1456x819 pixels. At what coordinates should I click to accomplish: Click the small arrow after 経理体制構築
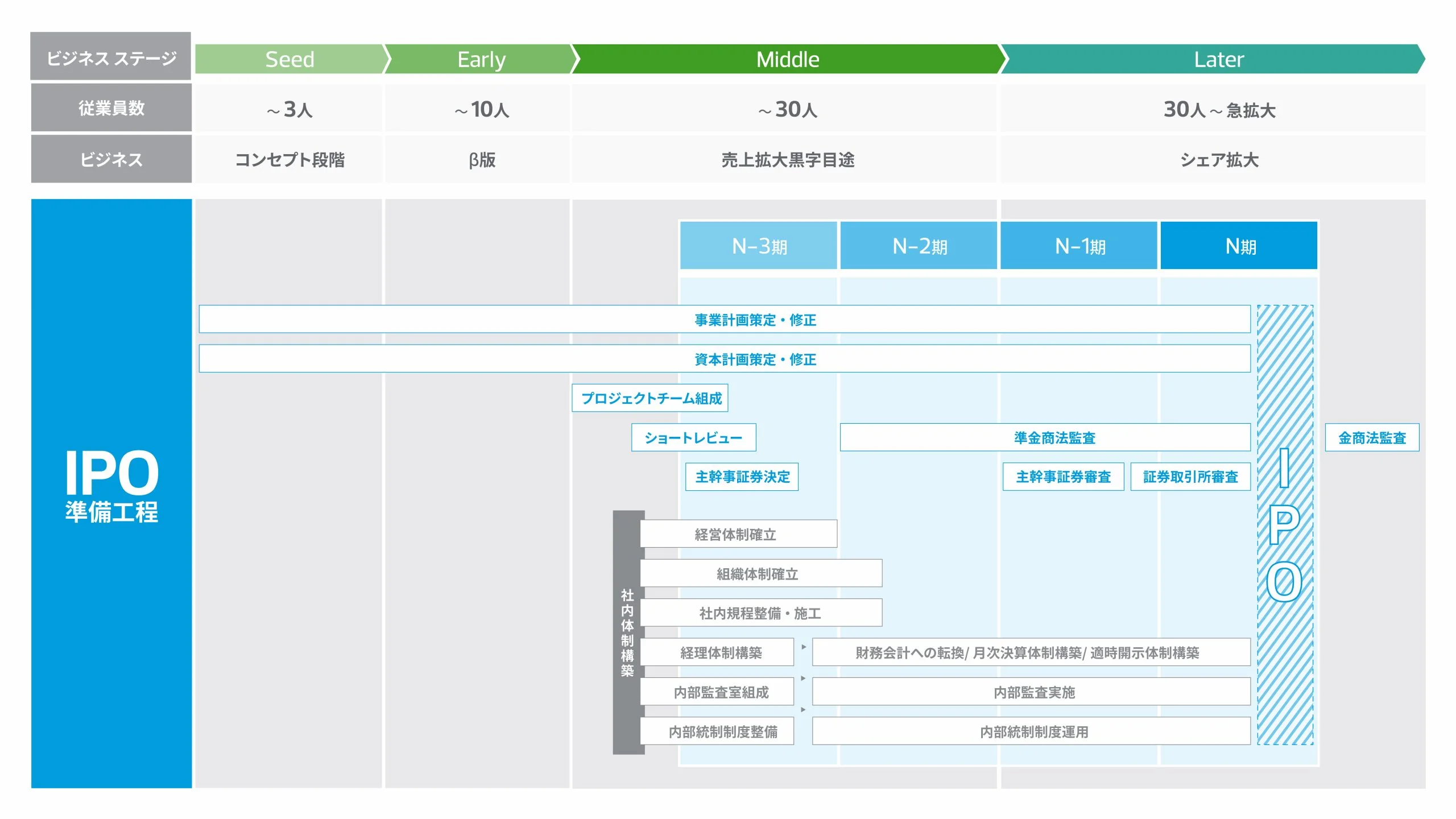[x=803, y=647]
